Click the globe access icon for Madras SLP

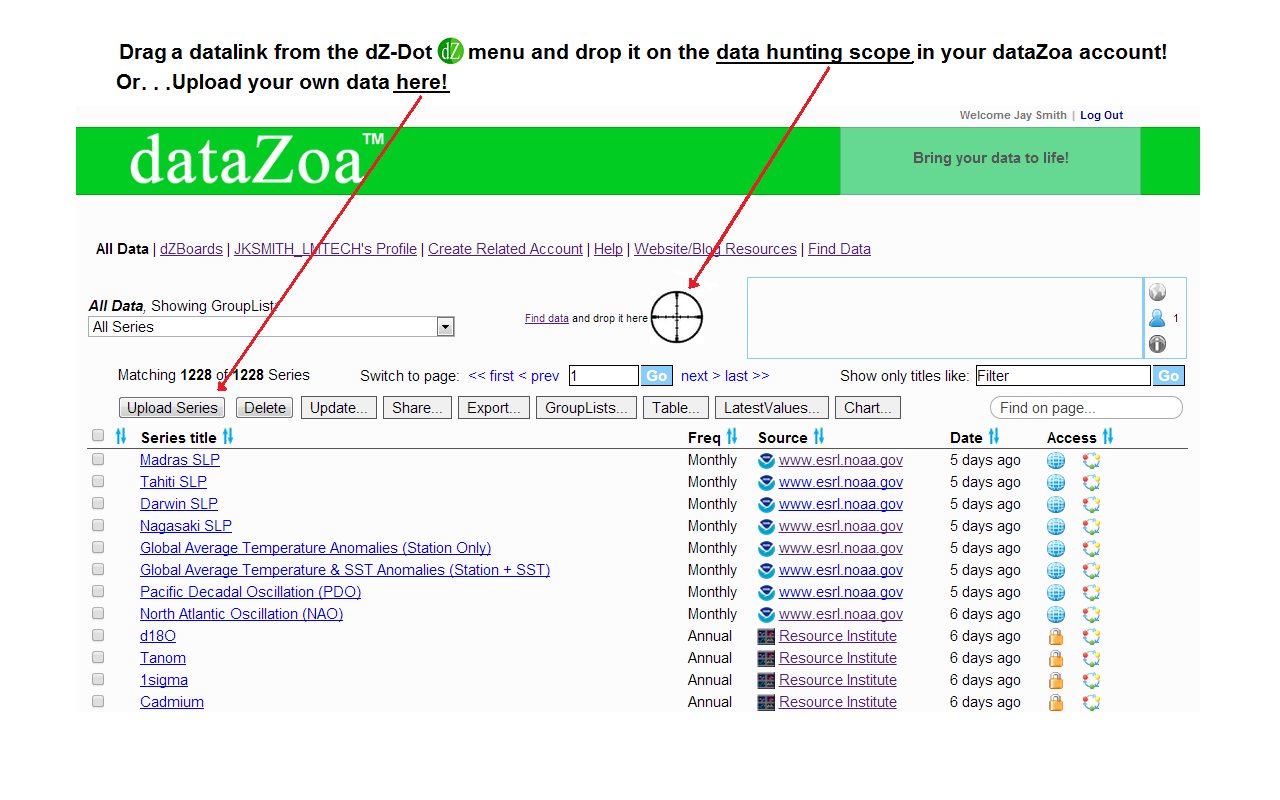click(1056, 461)
